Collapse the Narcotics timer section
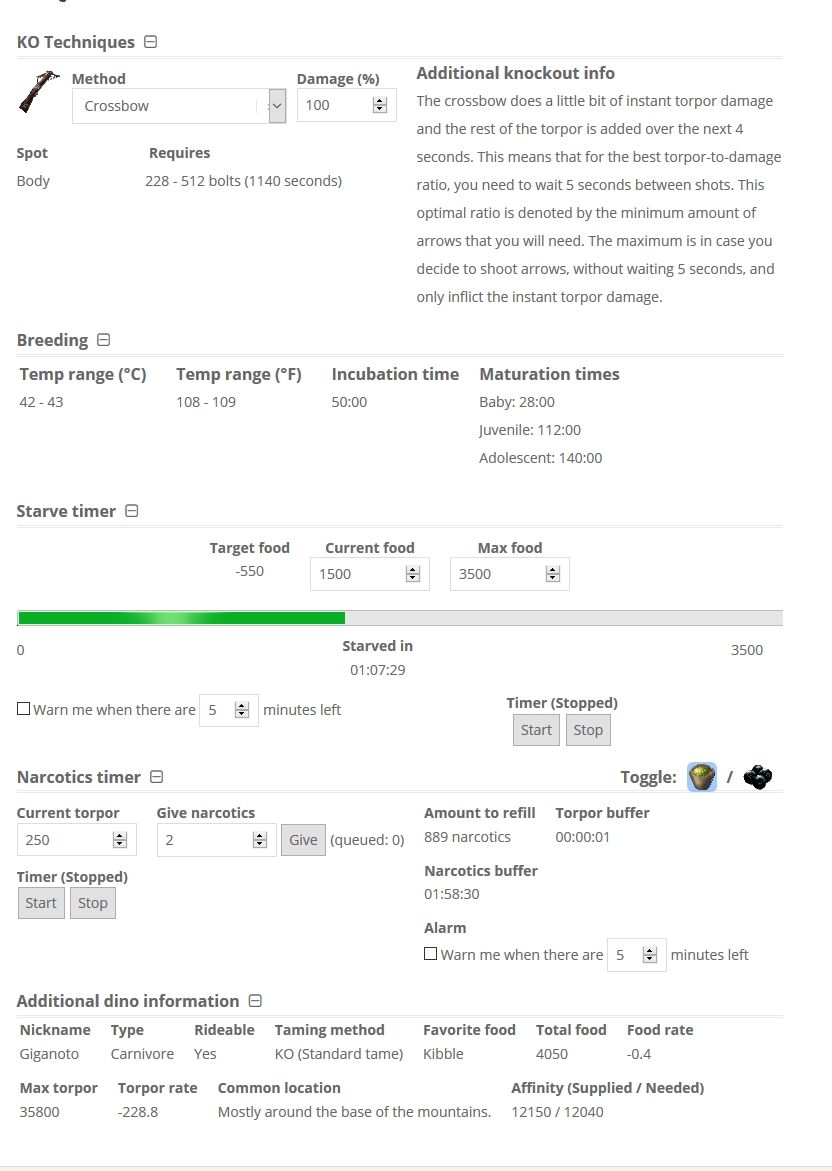Viewport: 832px width, 1171px height. pos(156,777)
